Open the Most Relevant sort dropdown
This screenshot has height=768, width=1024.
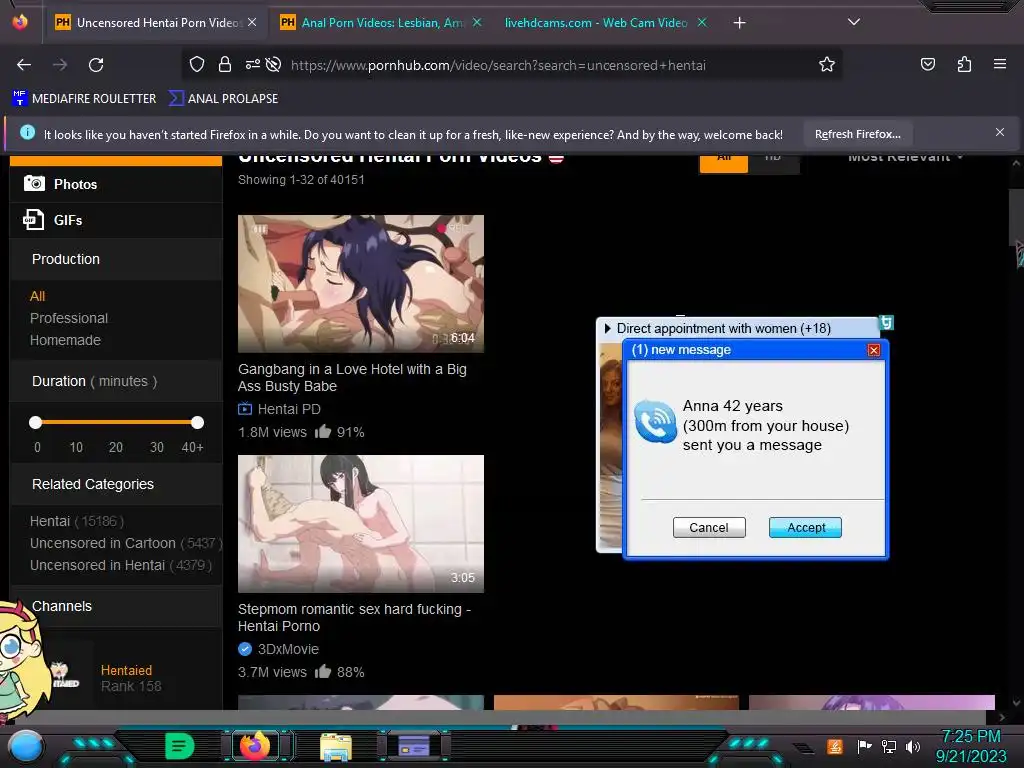click(x=905, y=159)
